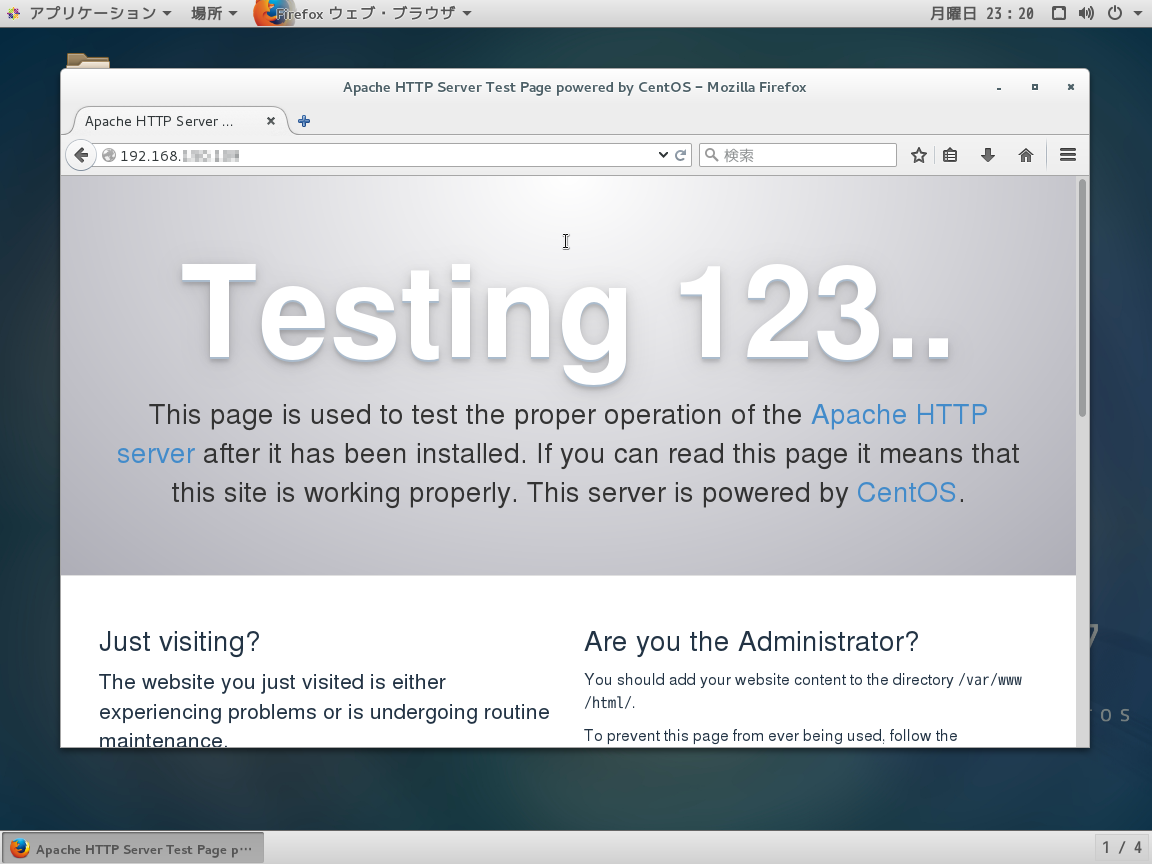Select the Apache HTTP Server tab

176,121
